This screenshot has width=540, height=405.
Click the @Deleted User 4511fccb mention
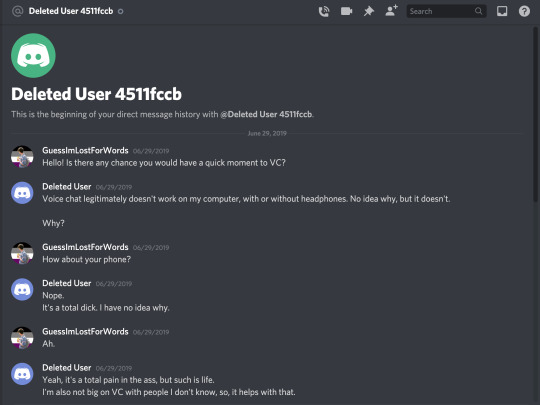point(266,114)
